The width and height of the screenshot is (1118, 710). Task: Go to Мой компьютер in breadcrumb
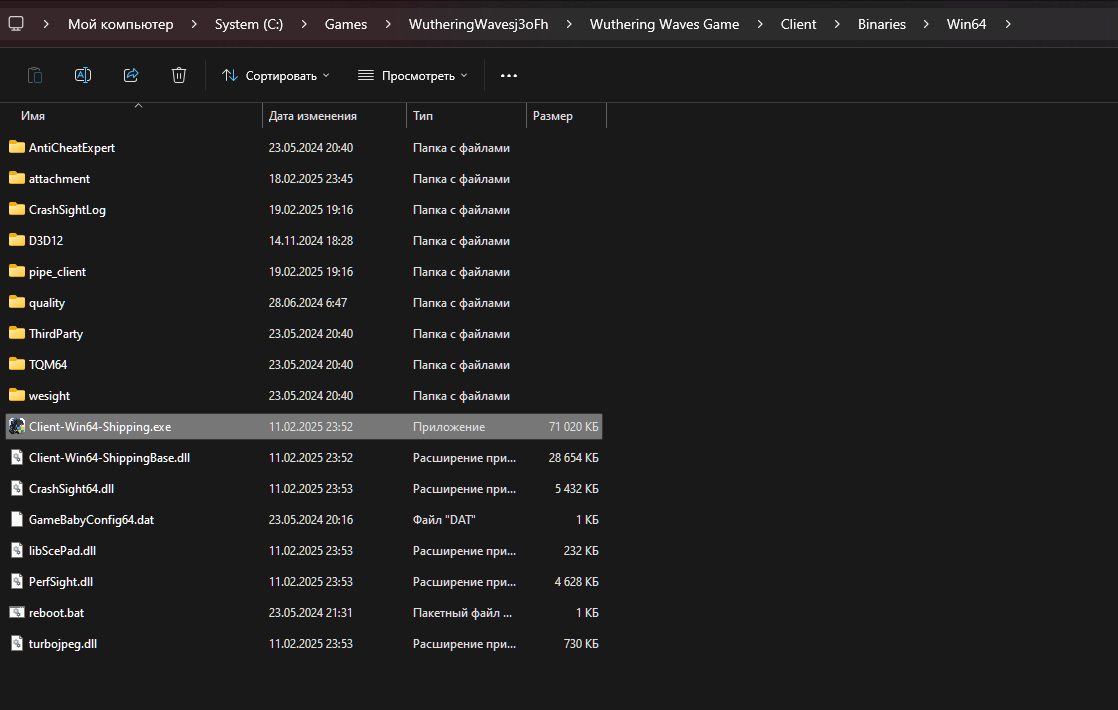(120, 24)
